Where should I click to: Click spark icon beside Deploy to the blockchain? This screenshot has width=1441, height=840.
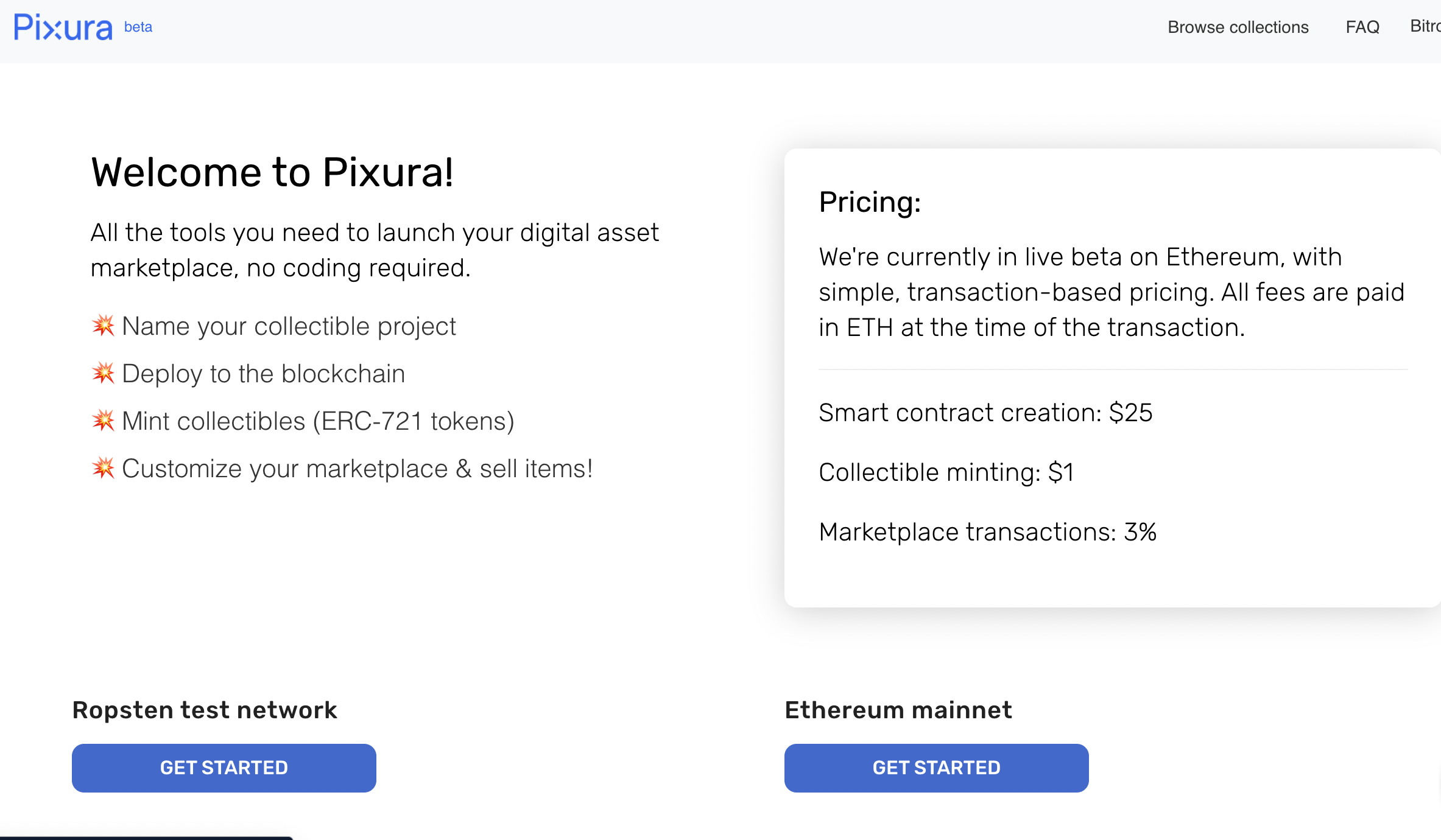(x=104, y=373)
